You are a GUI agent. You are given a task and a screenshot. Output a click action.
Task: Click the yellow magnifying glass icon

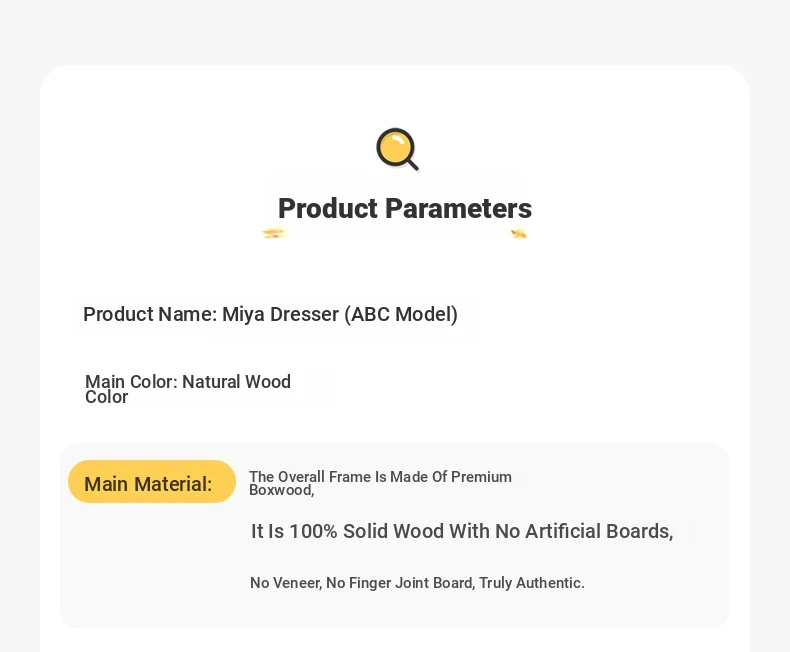398,149
